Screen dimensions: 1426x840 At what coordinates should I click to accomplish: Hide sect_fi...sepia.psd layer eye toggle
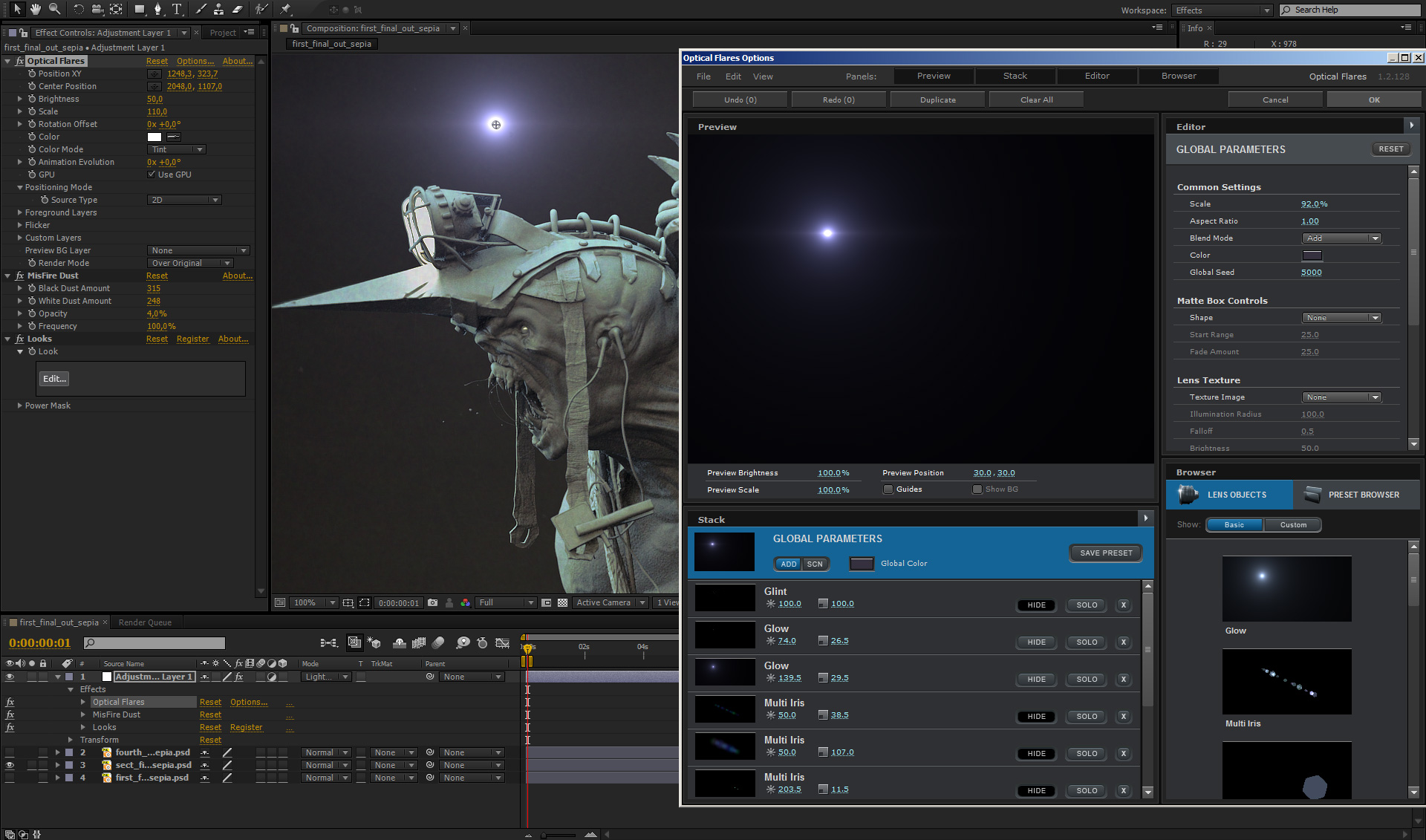(x=10, y=765)
